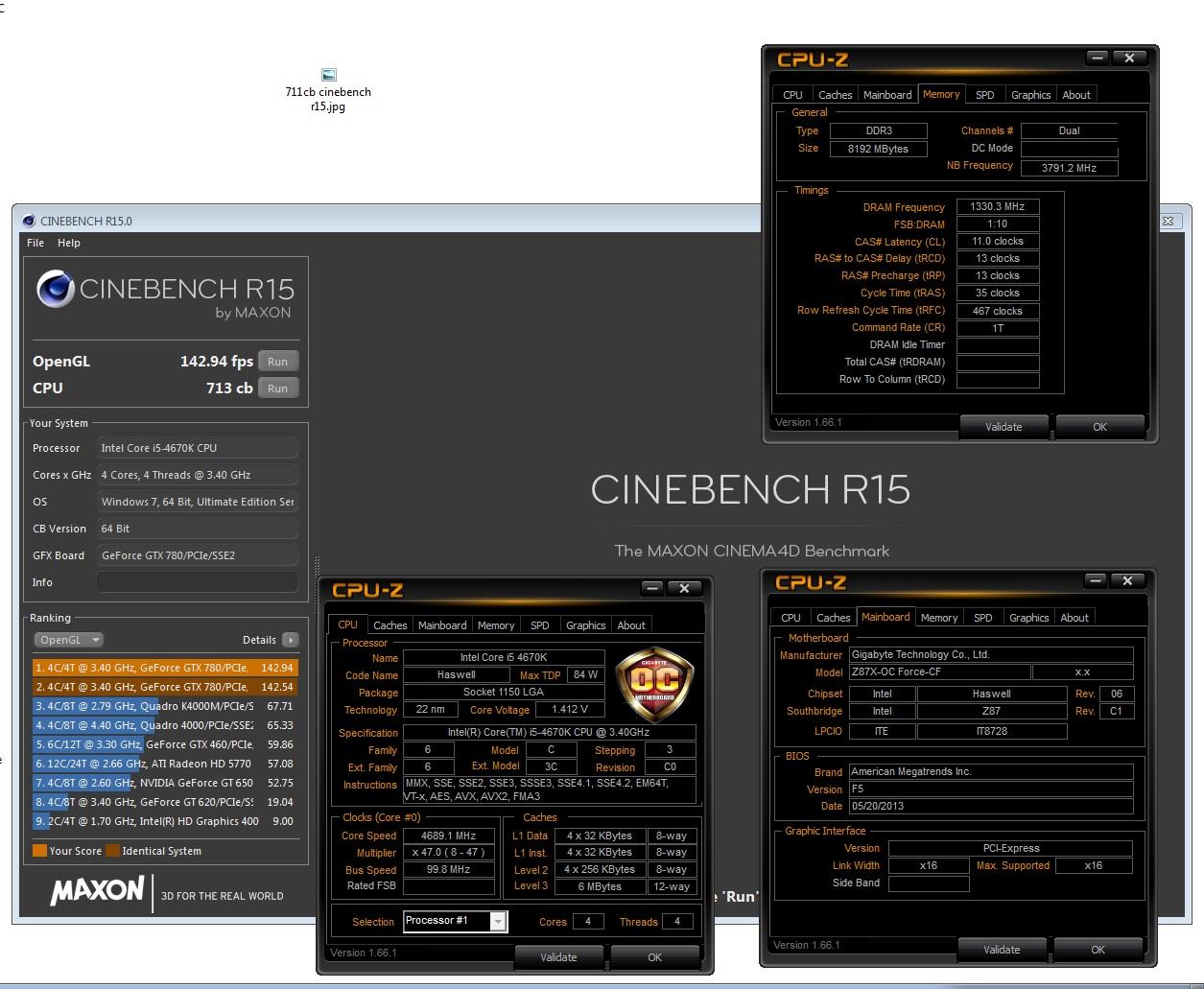Open About tab in CPU-Z Memory window

tap(1076, 95)
